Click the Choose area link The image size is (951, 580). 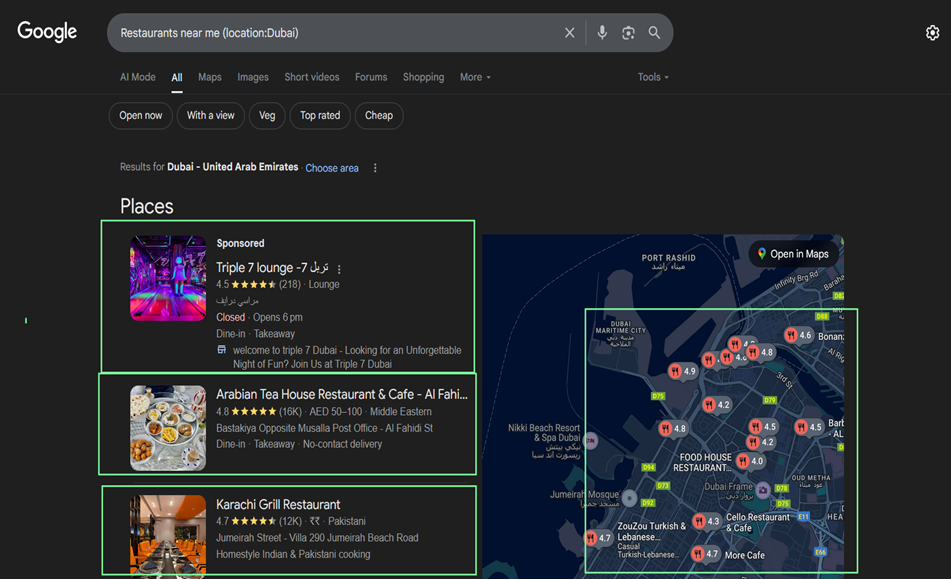tap(332, 168)
